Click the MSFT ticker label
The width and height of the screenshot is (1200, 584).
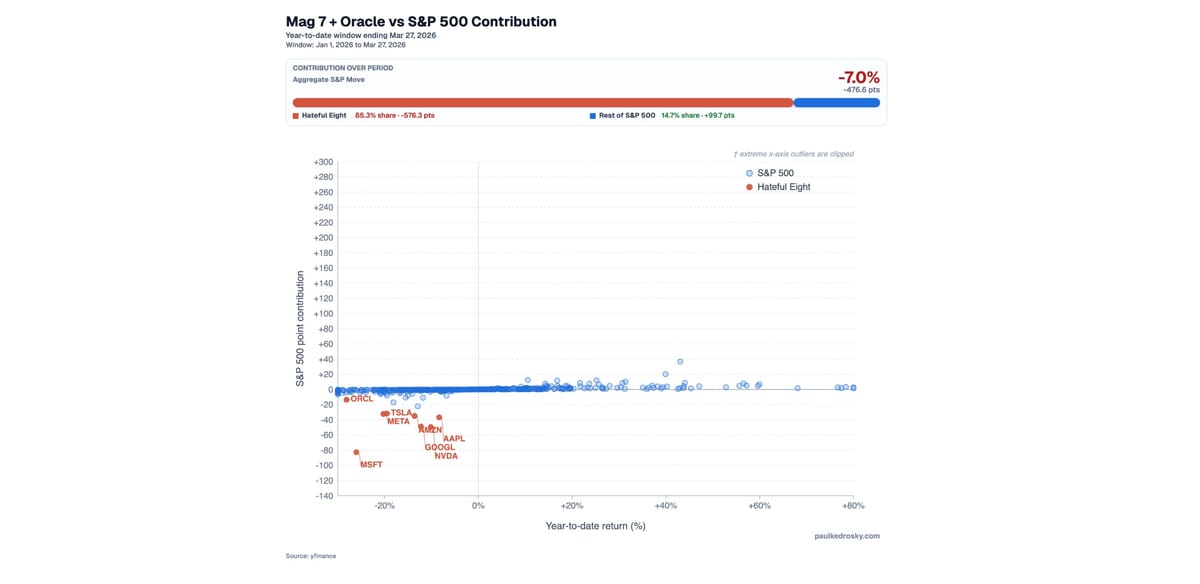point(371,465)
